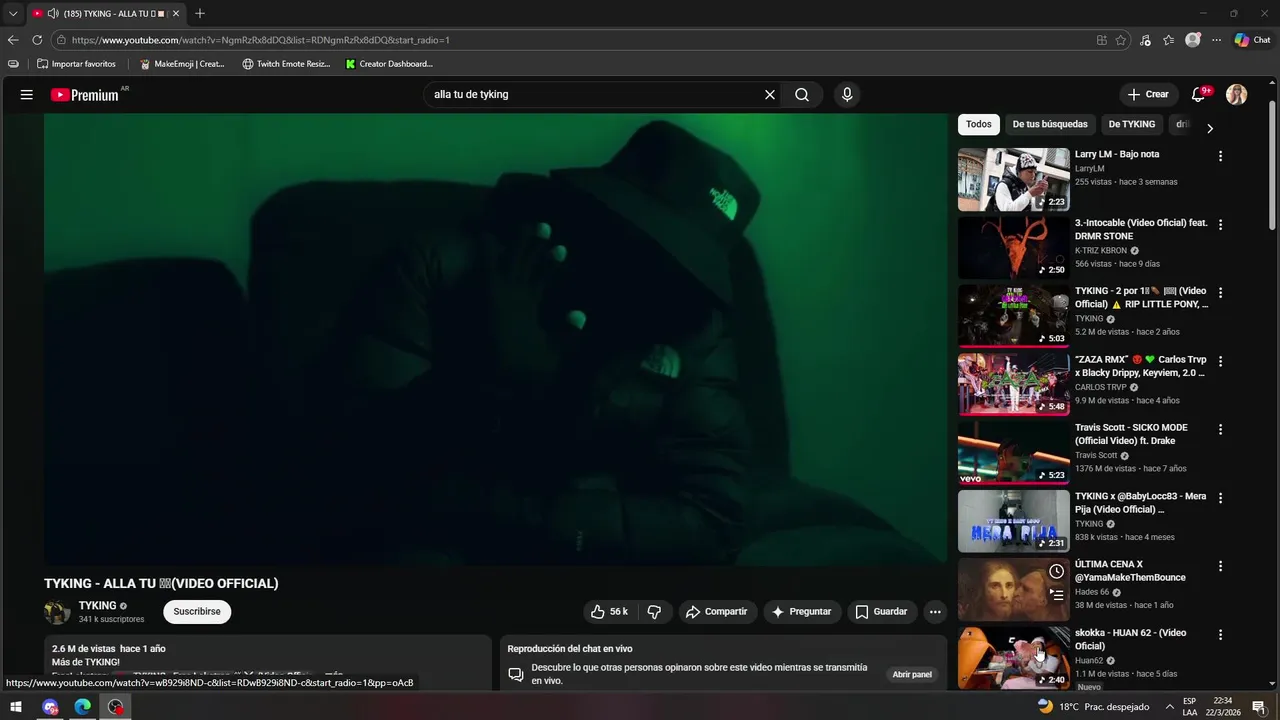Image resolution: width=1280 pixels, height=720 pixels.
Task: Open Copilot Chat in the toolbar
Action: click(x=1253, y=40)
